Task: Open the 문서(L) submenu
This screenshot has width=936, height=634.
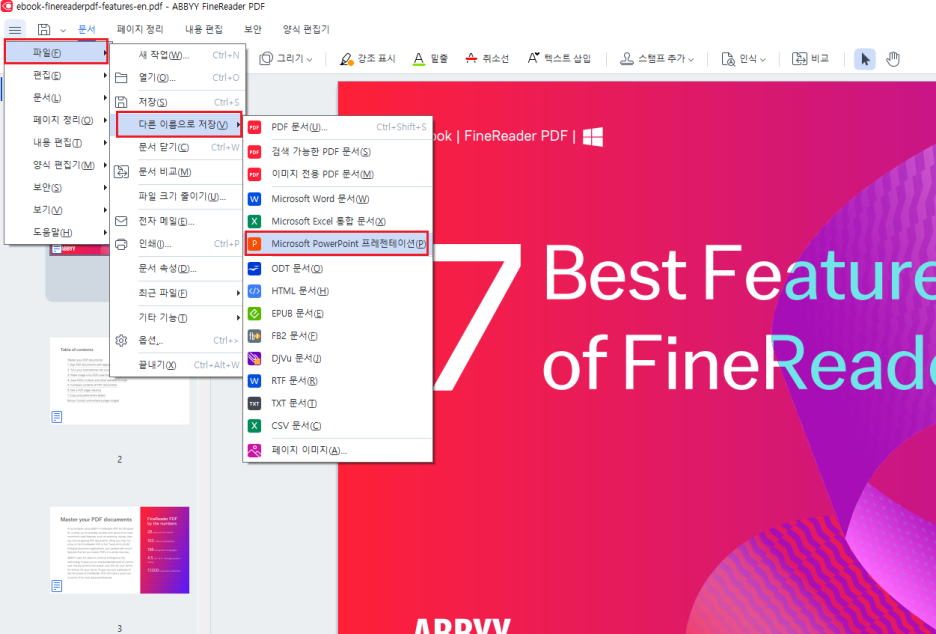Action: pyautogui.click(x=56, y=97)
